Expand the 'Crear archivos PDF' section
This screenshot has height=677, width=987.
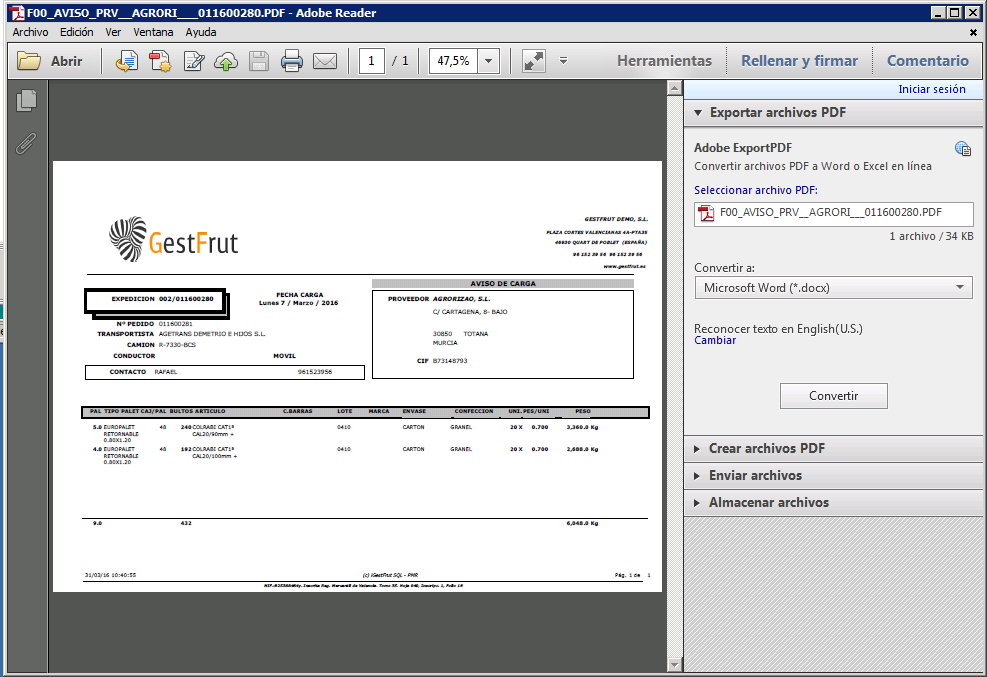pos(767,449)
